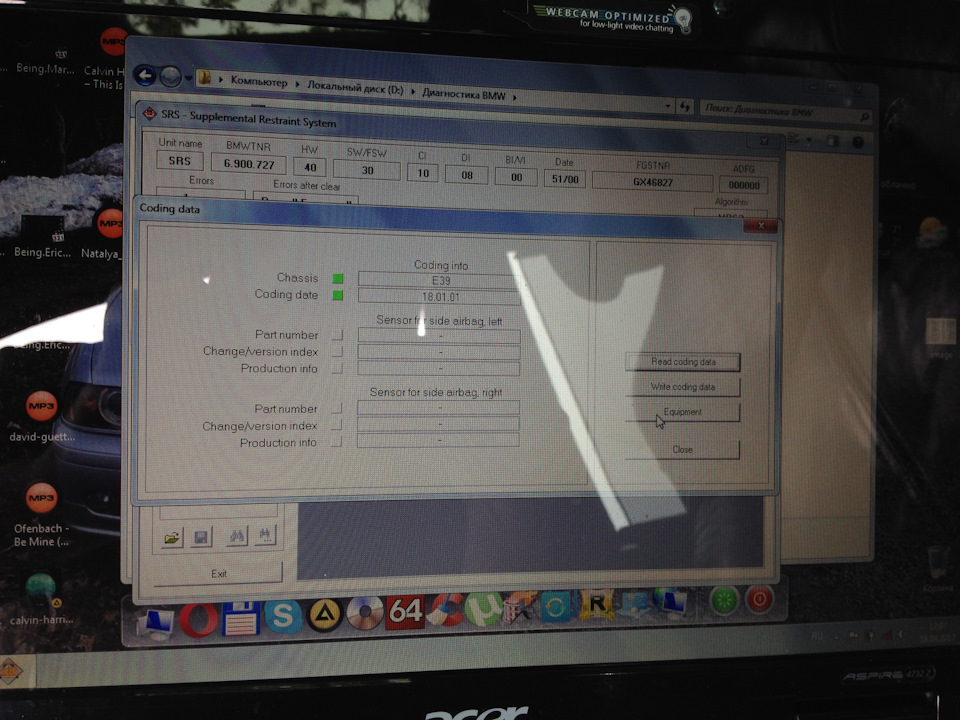Open the AIMP player dock icon
Image resolution: width=960 pixels, height=720 pixels.
tap(324, 615)
